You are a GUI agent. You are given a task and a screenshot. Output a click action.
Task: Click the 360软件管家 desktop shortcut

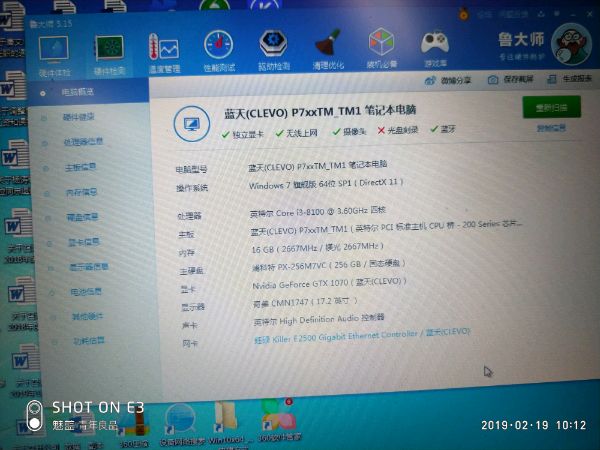pos(279,420)
